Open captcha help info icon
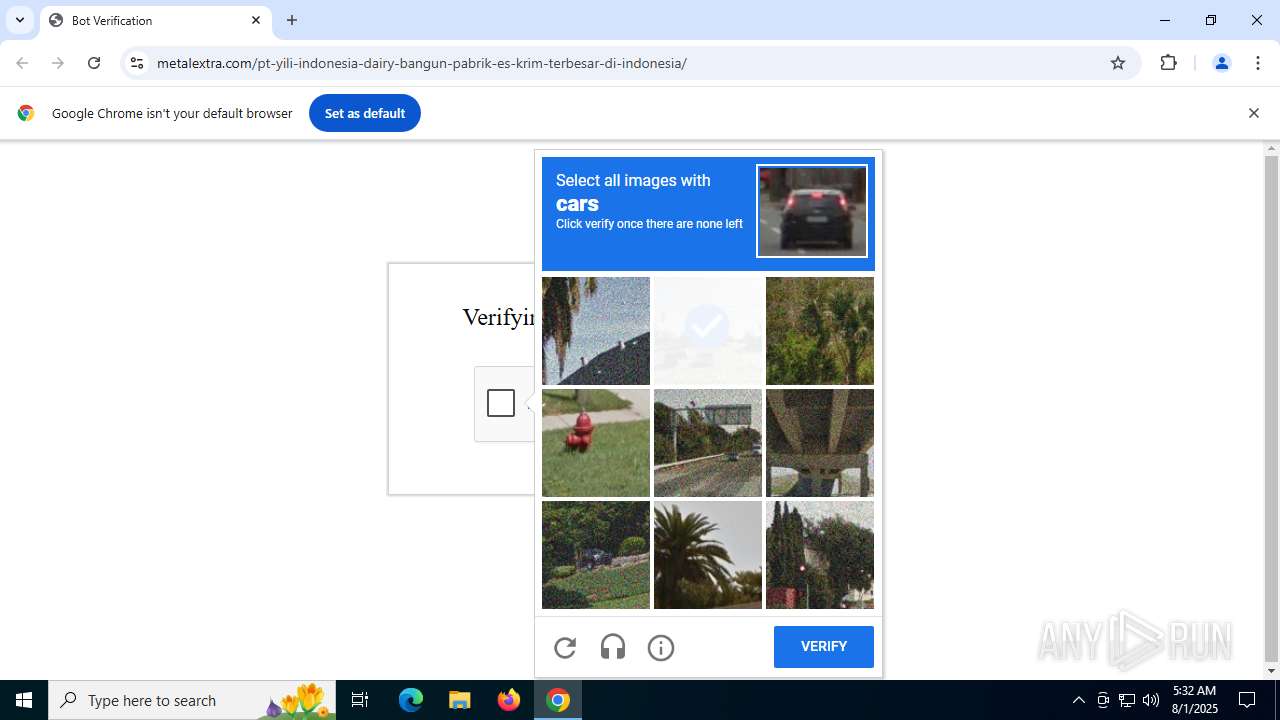 (661, 648)
